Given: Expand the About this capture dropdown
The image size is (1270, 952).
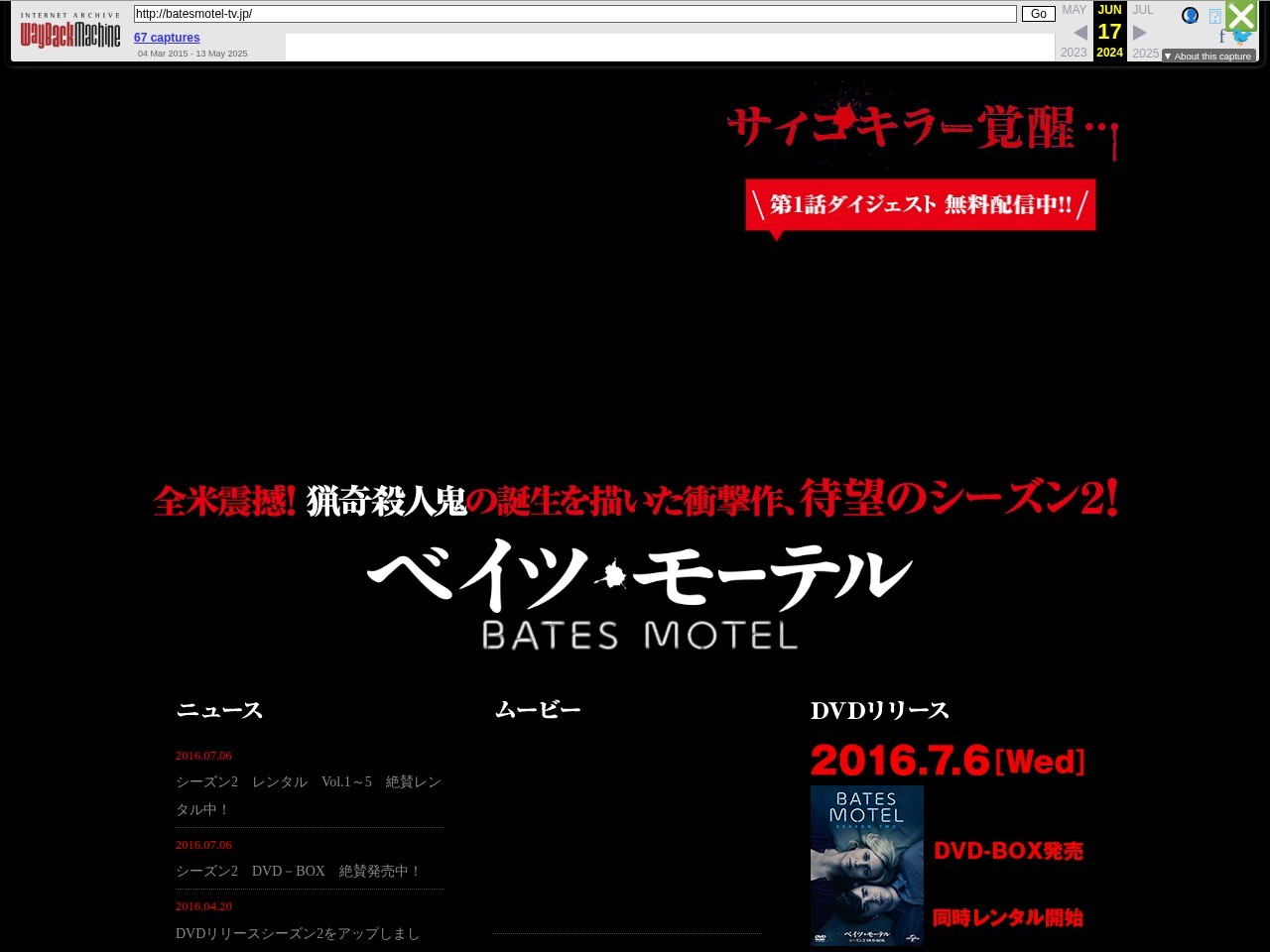Looking at the screenshot, I should coord(1208,57).
